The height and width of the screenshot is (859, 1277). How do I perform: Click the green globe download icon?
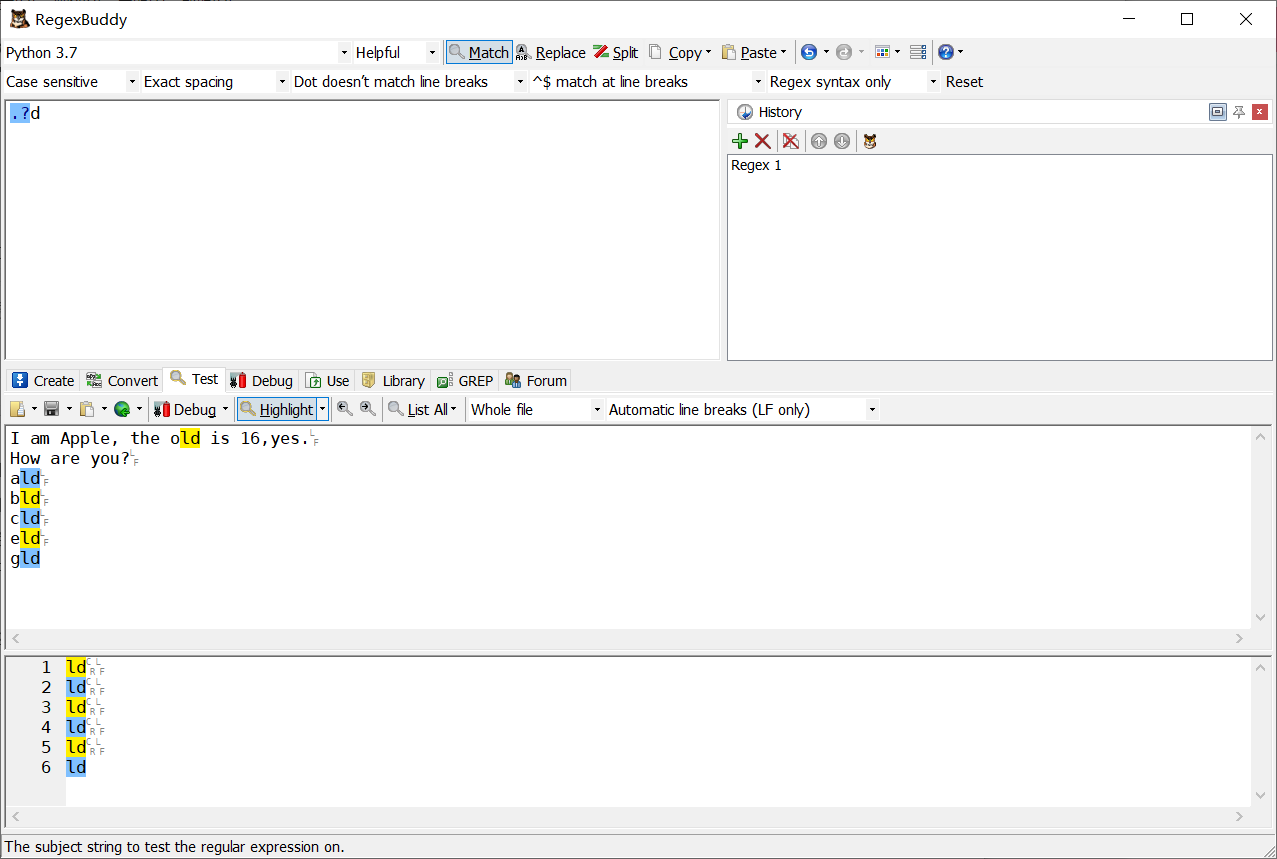tap(122, 409)
